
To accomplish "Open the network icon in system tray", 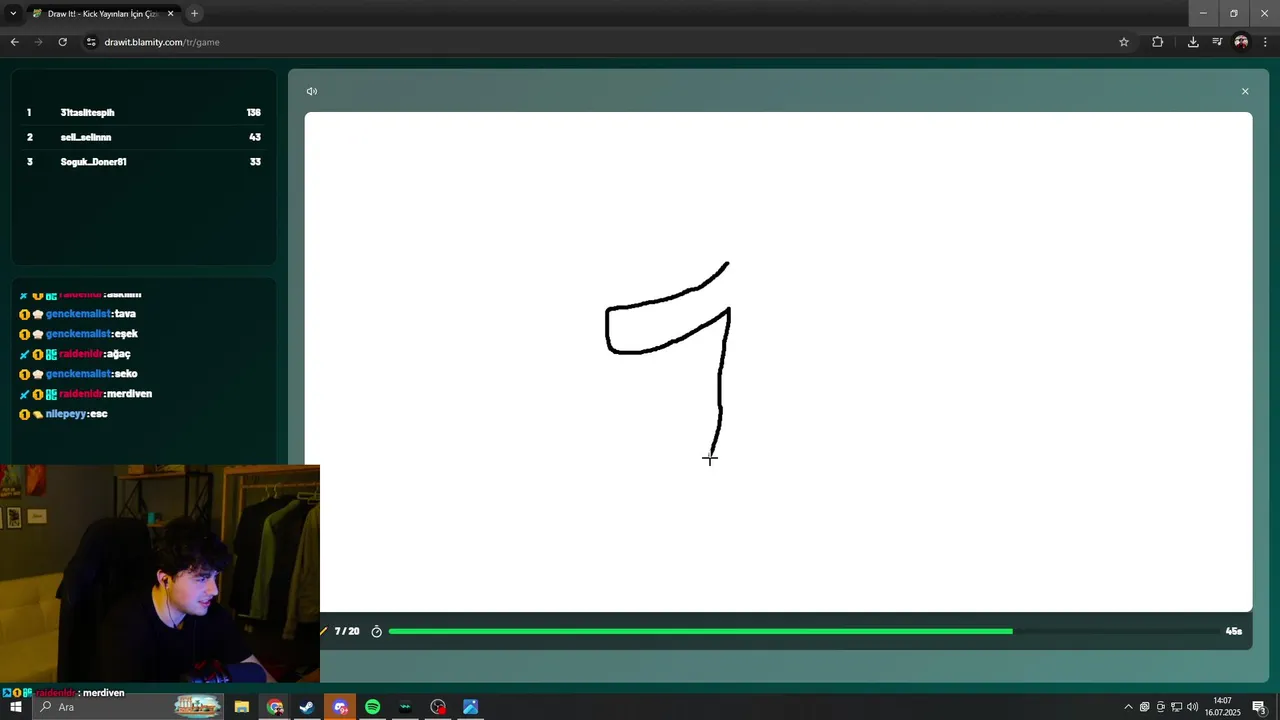I will (1176, 707).
